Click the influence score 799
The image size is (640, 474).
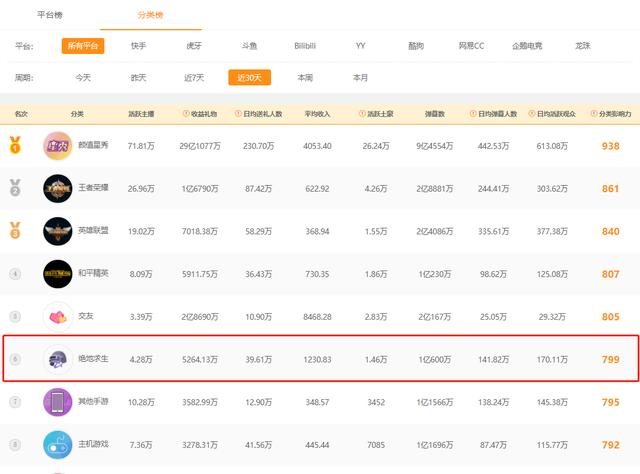click(611, 360)
